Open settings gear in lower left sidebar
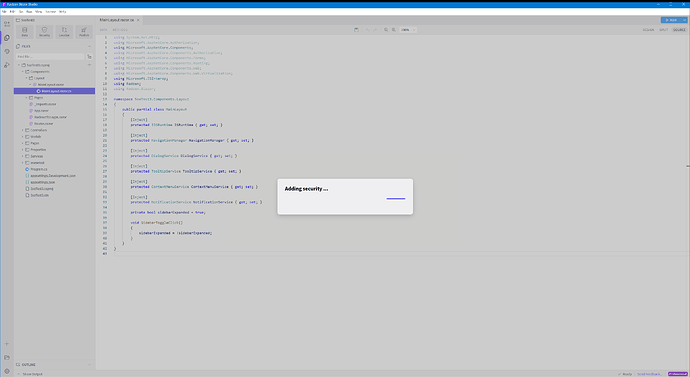Image resolution: width=690 pixels, height=377 pixels. [7, 371]
